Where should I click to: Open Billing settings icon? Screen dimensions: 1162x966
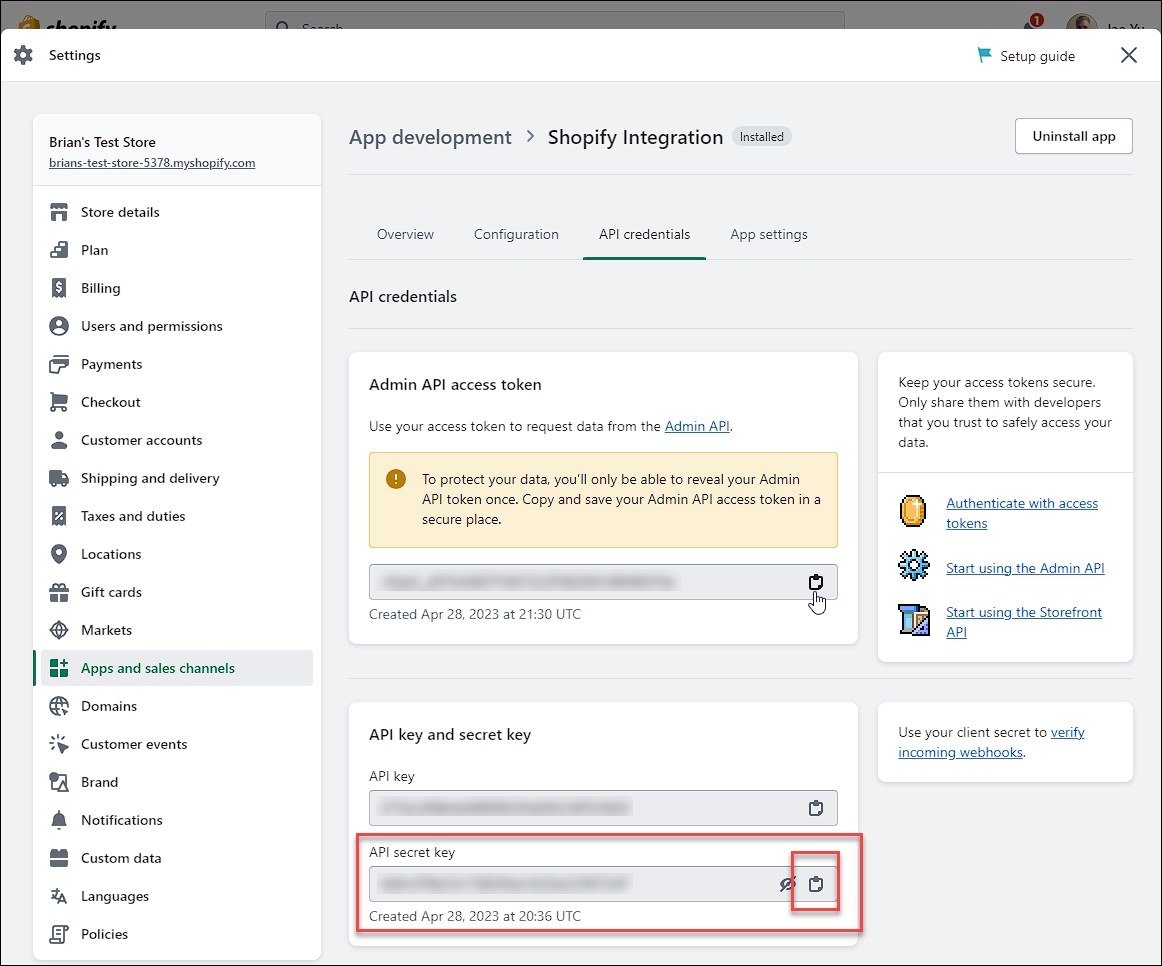pyautogui.click(x=59, y=288)
